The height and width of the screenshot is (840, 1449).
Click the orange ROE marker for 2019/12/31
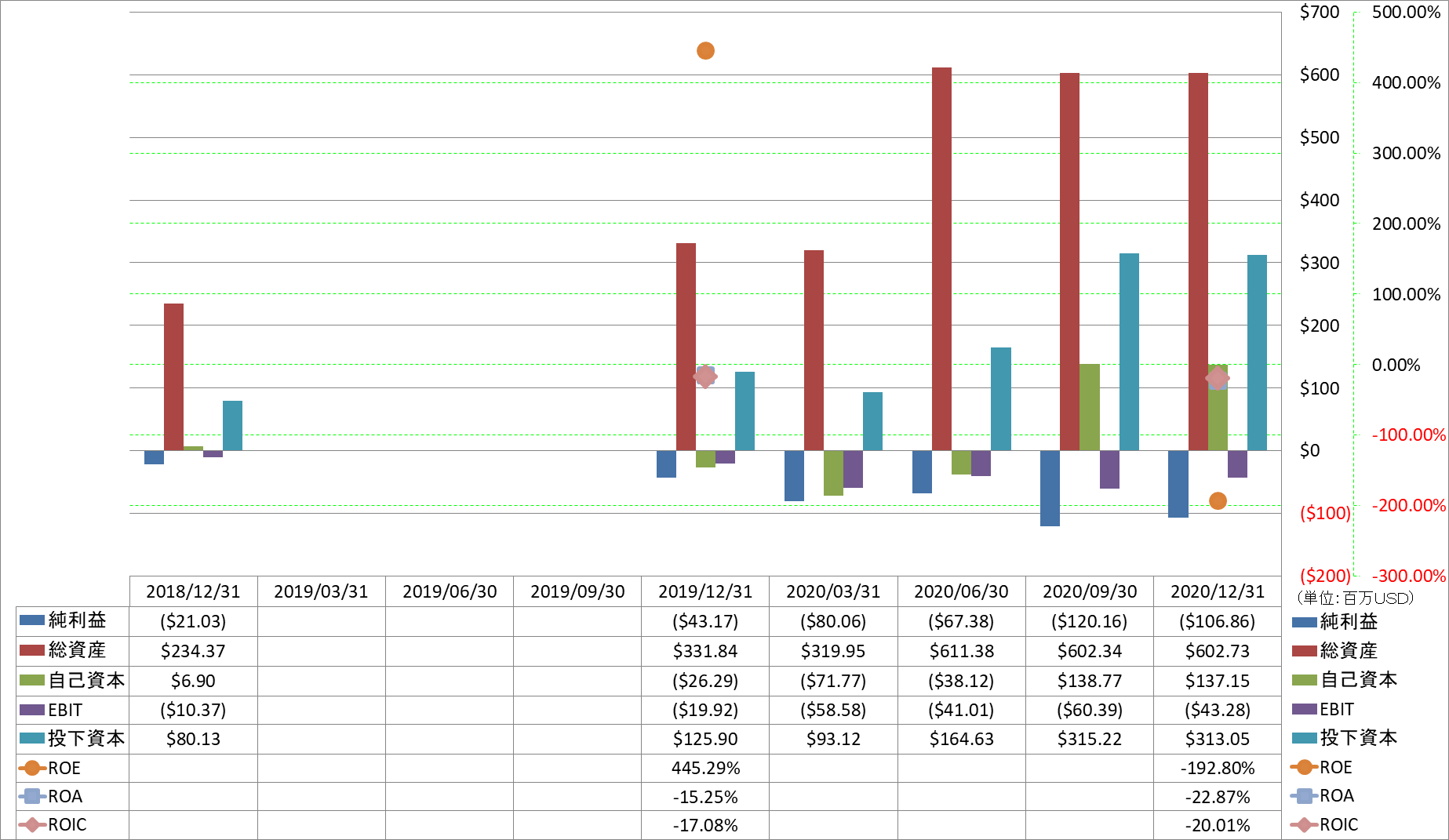[x=705, y=51]
